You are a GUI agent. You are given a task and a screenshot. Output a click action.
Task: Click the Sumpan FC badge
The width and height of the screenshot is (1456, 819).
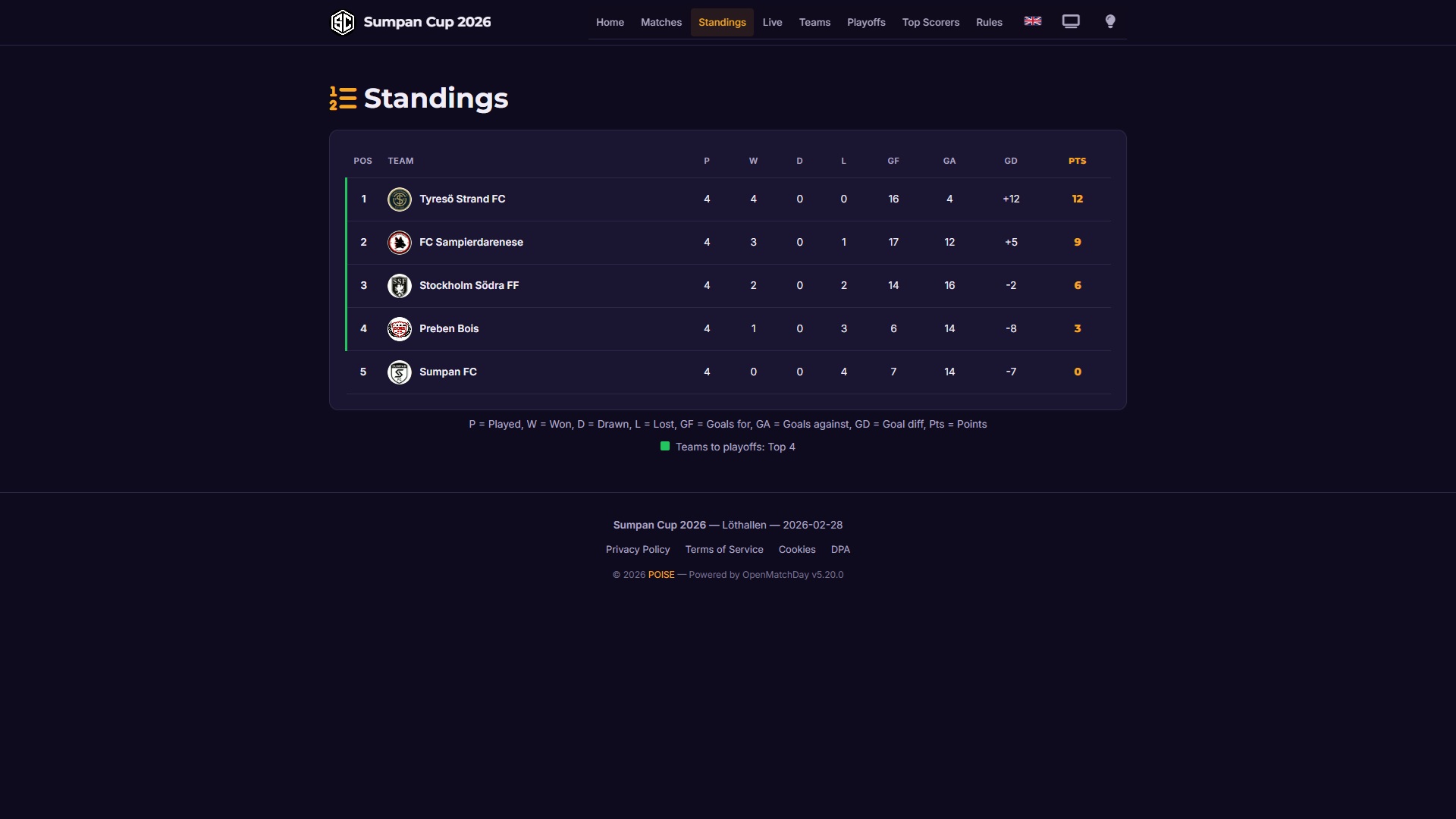point(400,372)
